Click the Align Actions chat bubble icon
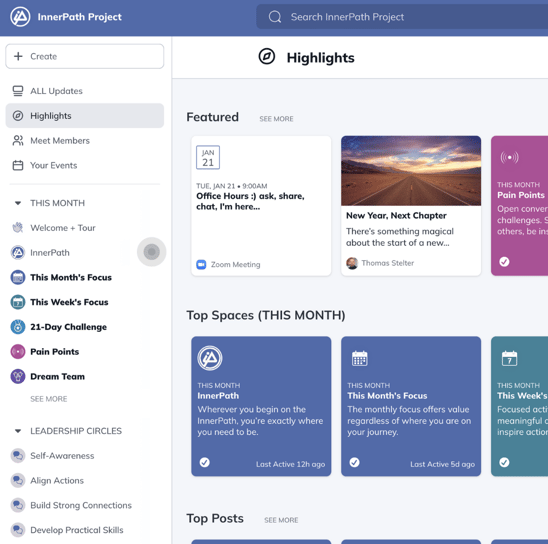548x544 pixels. pyautogui.click(x=18, y=480)
